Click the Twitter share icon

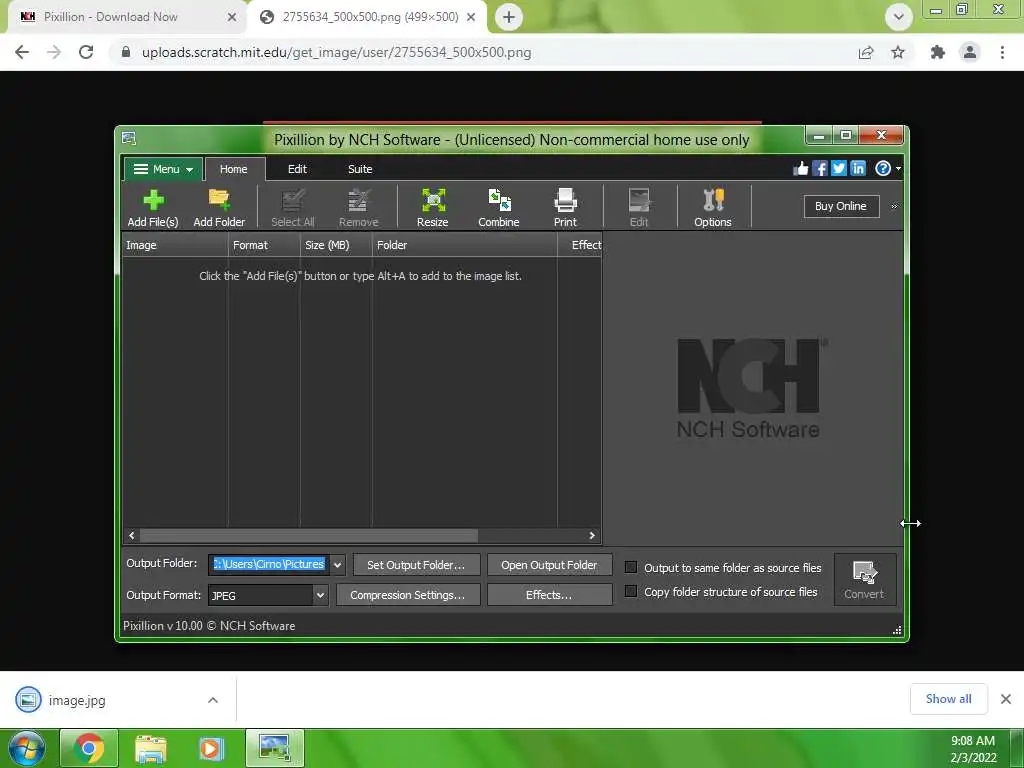pos(839,168)
